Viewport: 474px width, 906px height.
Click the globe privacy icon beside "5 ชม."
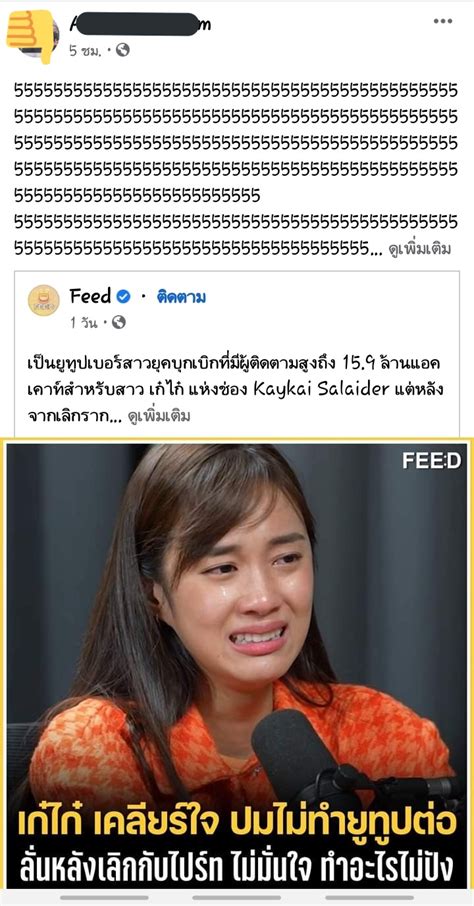click(123, 50)
